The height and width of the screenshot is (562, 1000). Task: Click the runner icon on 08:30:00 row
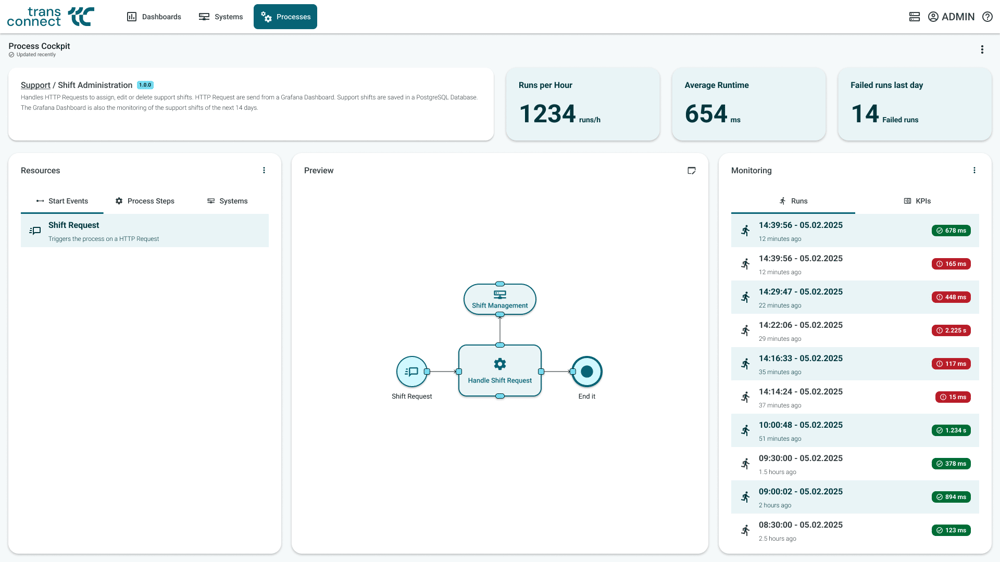pos(745,530)
